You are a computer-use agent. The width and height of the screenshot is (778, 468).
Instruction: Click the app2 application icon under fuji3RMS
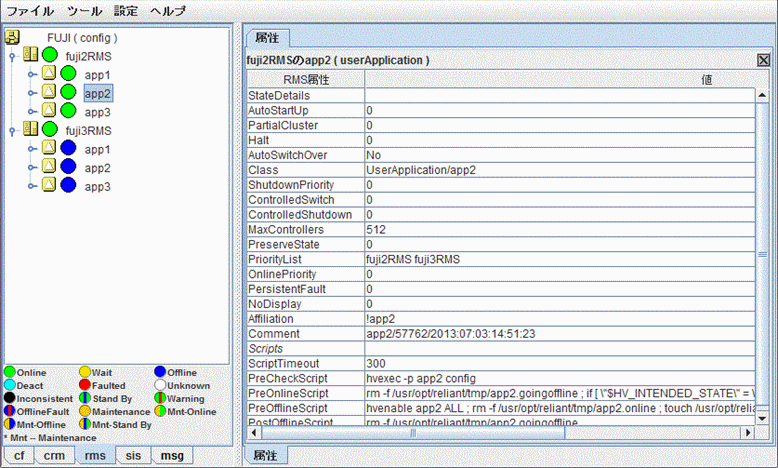click(49, 166)
